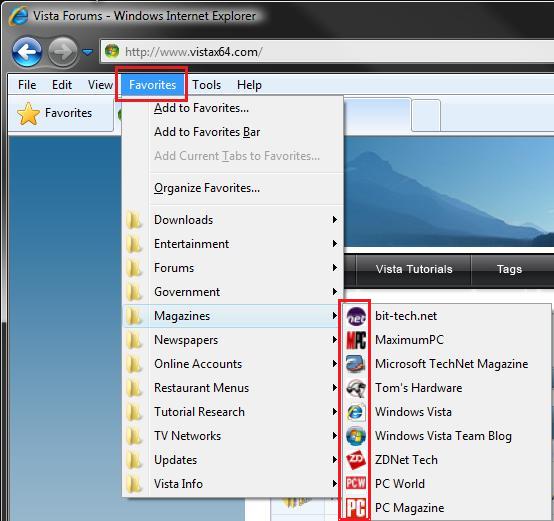Open the MaximumPC favorite
Image resolution: width=554 pixels, height=521 pixels.
[x=447, y=340]
